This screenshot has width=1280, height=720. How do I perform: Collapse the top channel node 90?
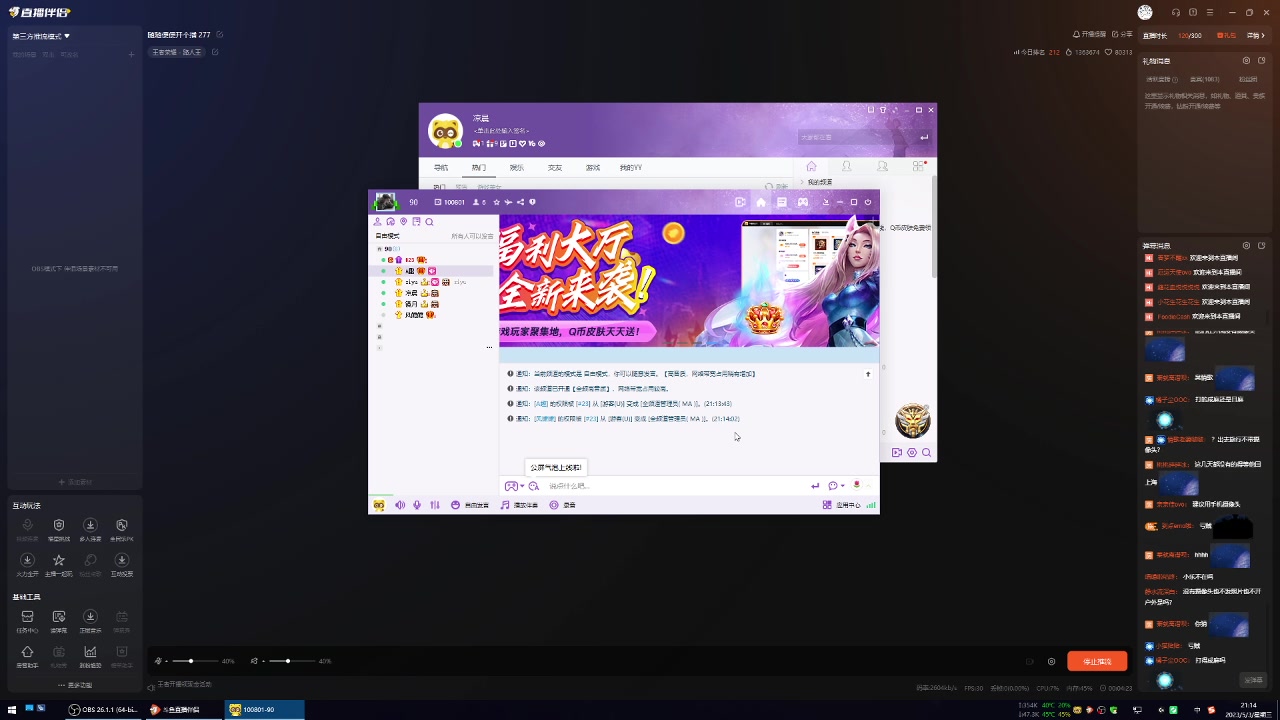coord(379,248)
